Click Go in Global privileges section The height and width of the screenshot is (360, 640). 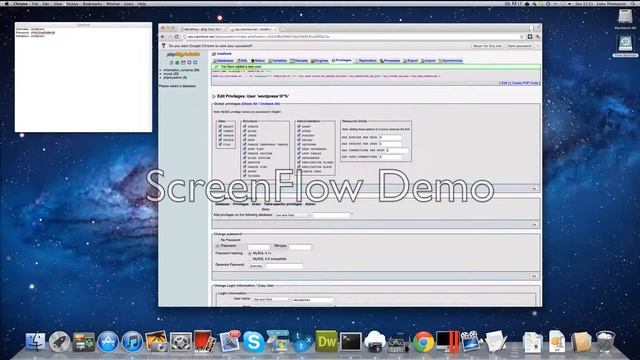pyautogui.click(x=534, y=189)
